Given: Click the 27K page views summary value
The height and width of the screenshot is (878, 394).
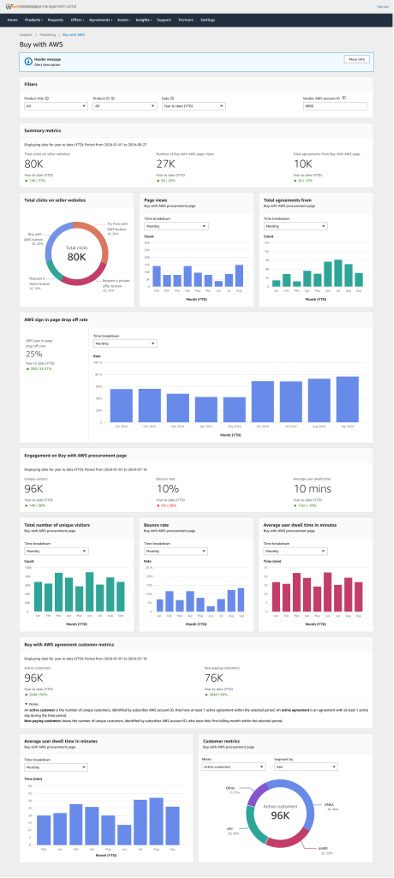Looking at the screenshot, I should [x=167, y=164].
